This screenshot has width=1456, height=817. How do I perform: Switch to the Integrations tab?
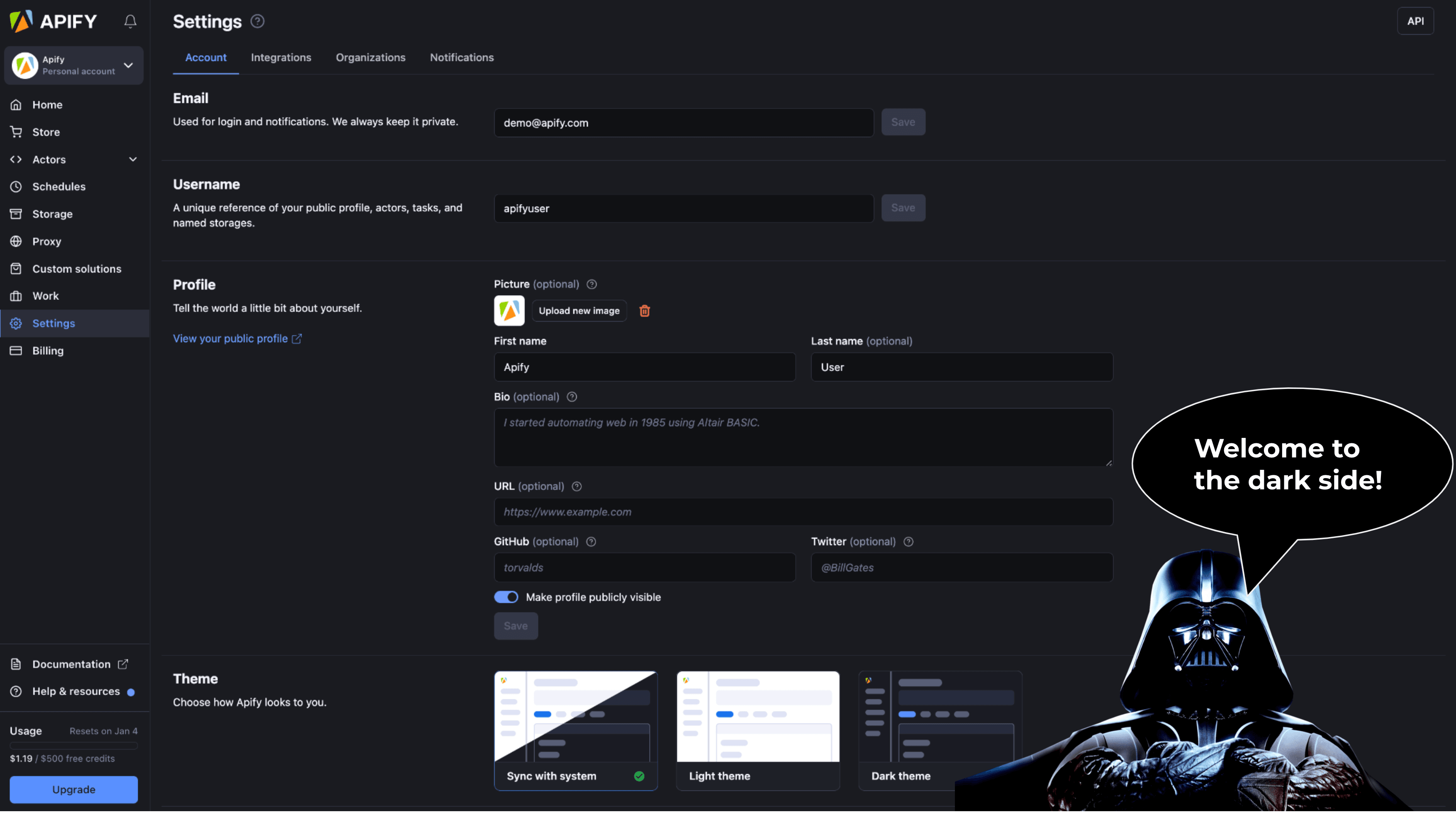(281, 57)
